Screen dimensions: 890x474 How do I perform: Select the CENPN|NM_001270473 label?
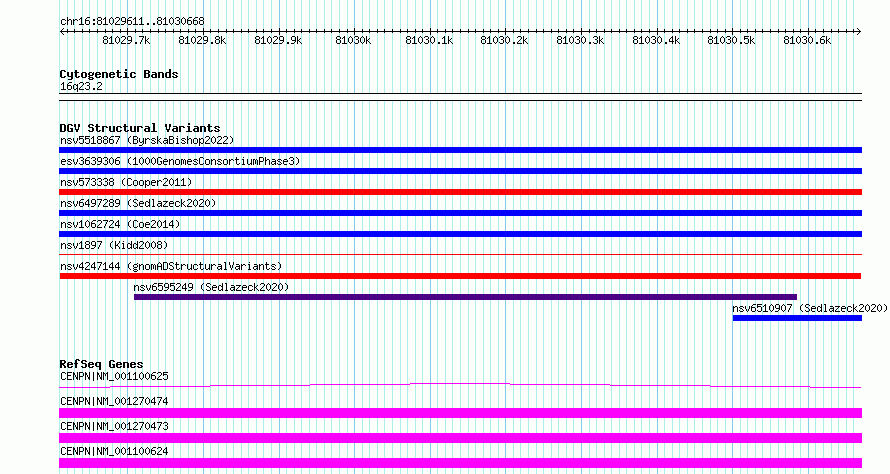[x=114, y=426]
